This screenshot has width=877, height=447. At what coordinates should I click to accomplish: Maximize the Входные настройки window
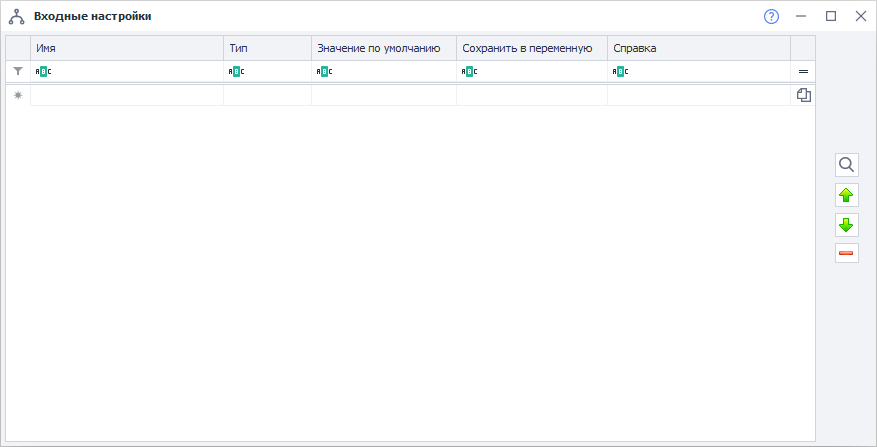coord(830,16)
